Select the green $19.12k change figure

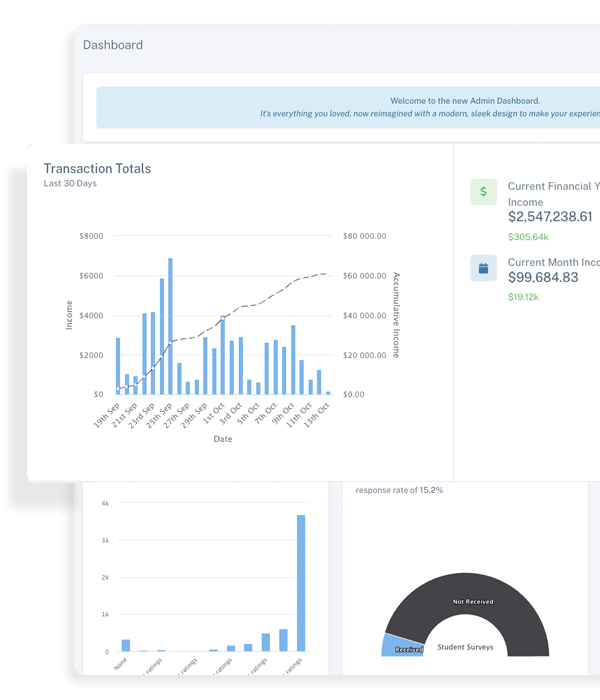point(524,297)
